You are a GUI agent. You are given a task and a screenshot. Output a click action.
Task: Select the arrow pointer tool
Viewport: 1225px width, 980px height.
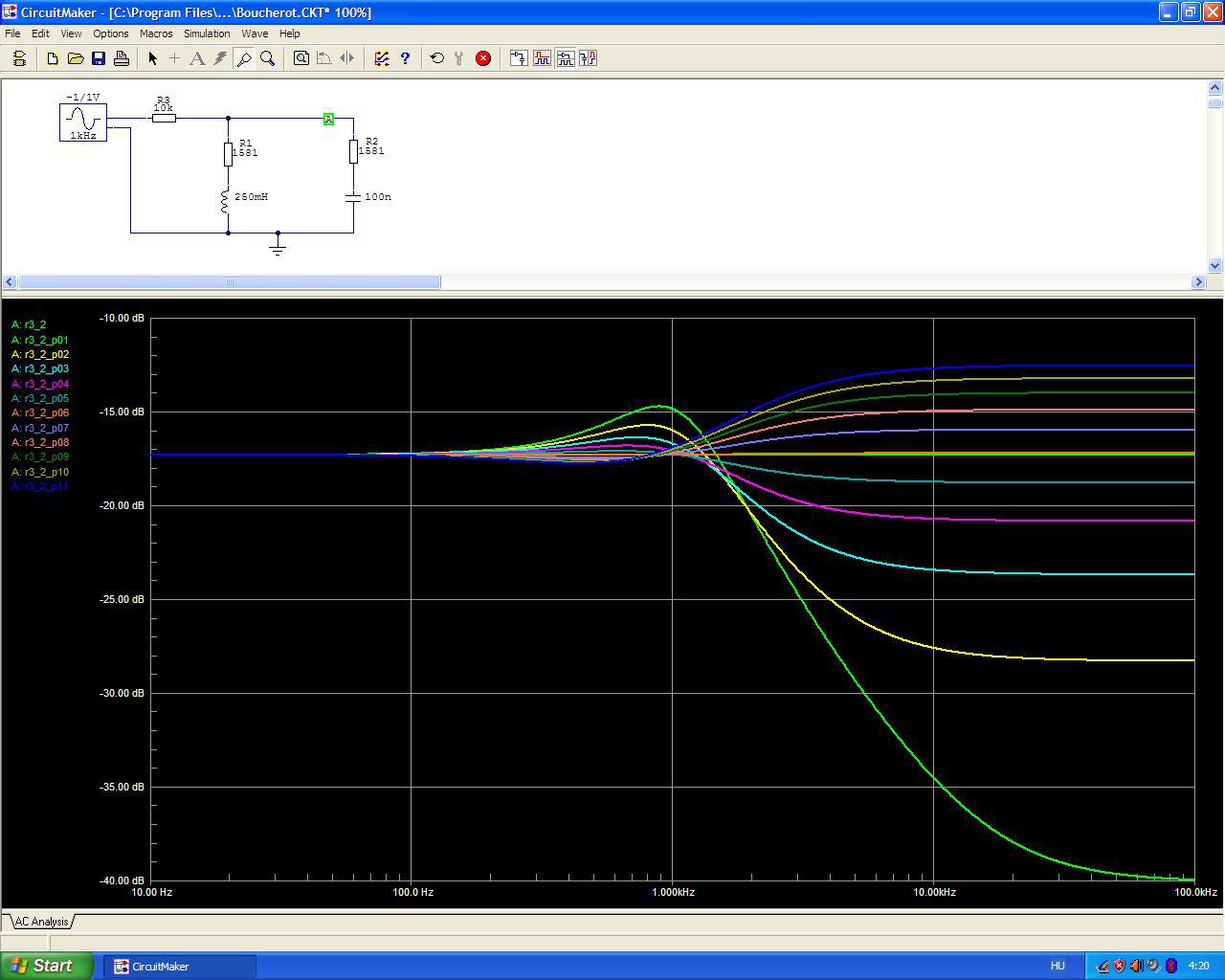coord(152,58)
